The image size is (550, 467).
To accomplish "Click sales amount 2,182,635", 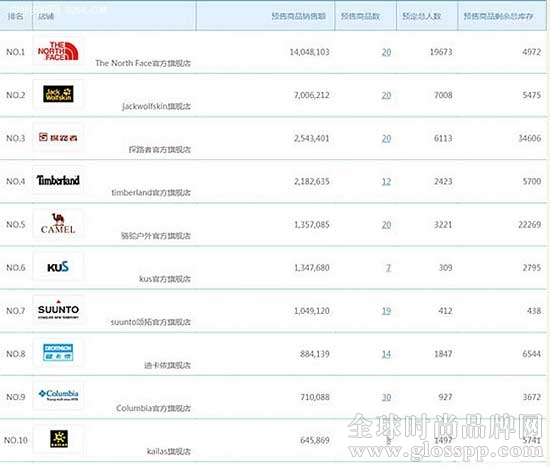I will [311, 182].
